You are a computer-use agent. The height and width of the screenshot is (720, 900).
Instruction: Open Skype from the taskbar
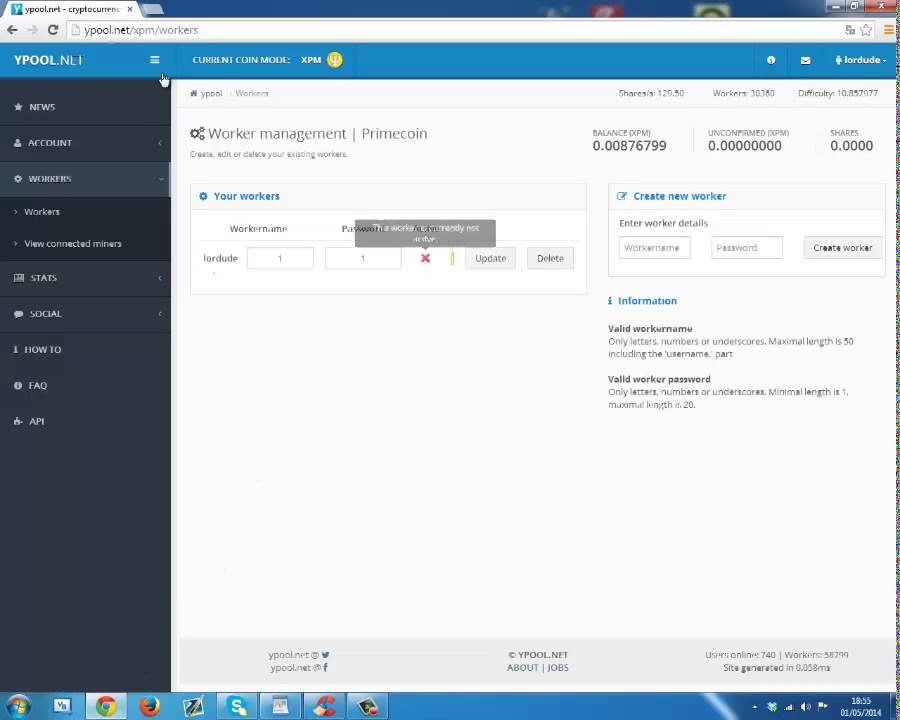click(236, 706)
